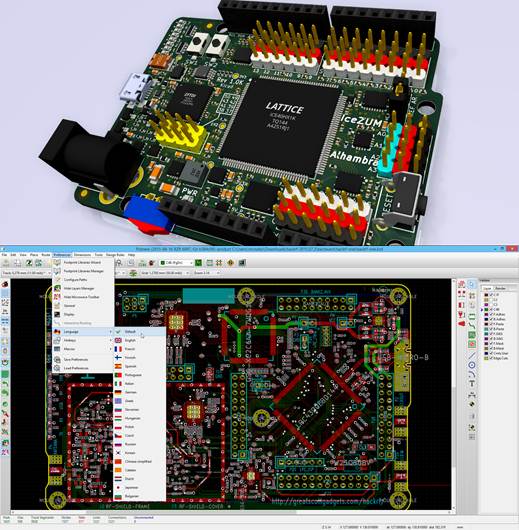Open General preferences entry
Image resolution: width=519 pixels, height=530 pixels.
(83, 306)
